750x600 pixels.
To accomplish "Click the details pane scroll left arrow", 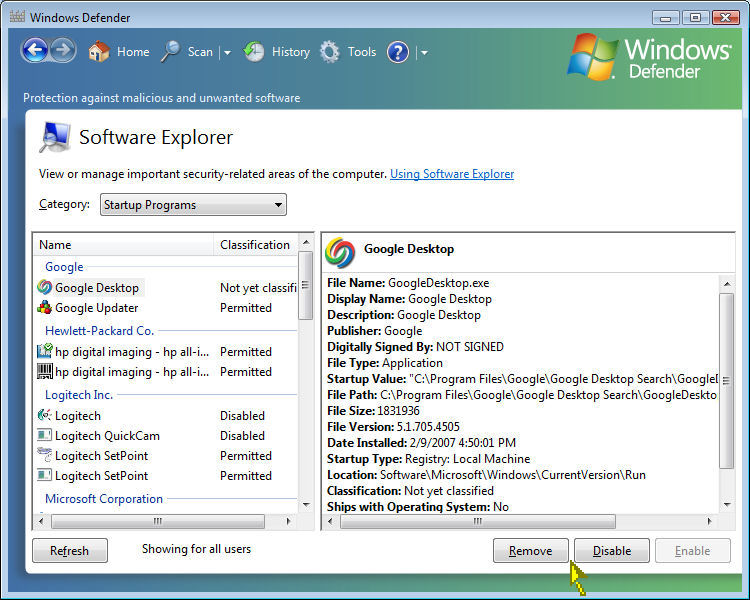I will (330, 521).
